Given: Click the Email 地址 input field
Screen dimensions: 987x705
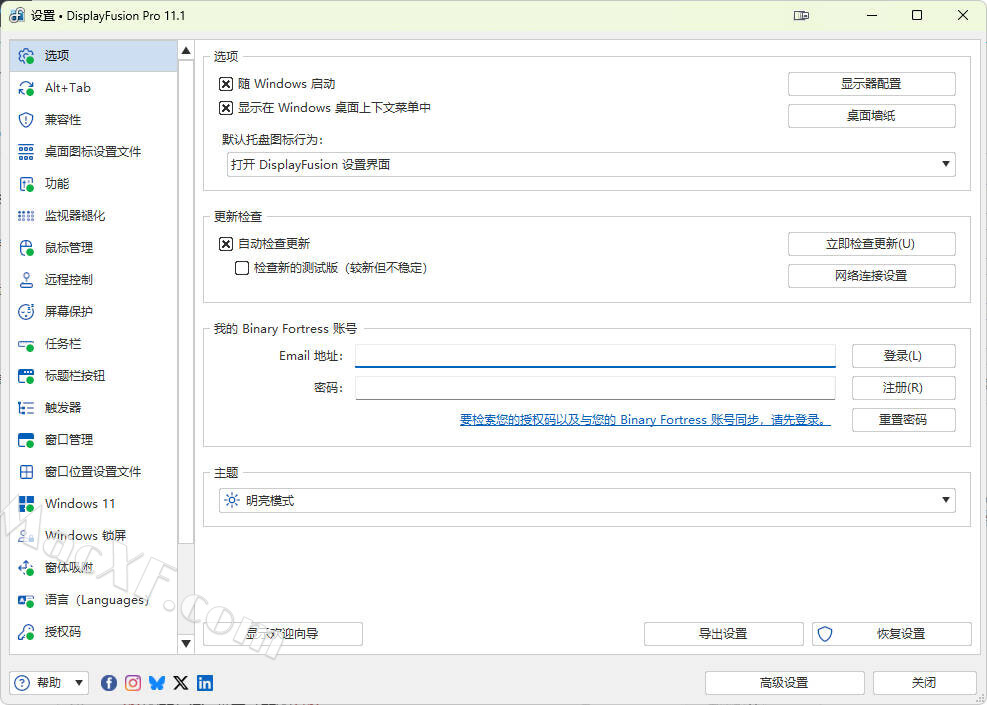Looking at the screenshot, I should [595, 356].
